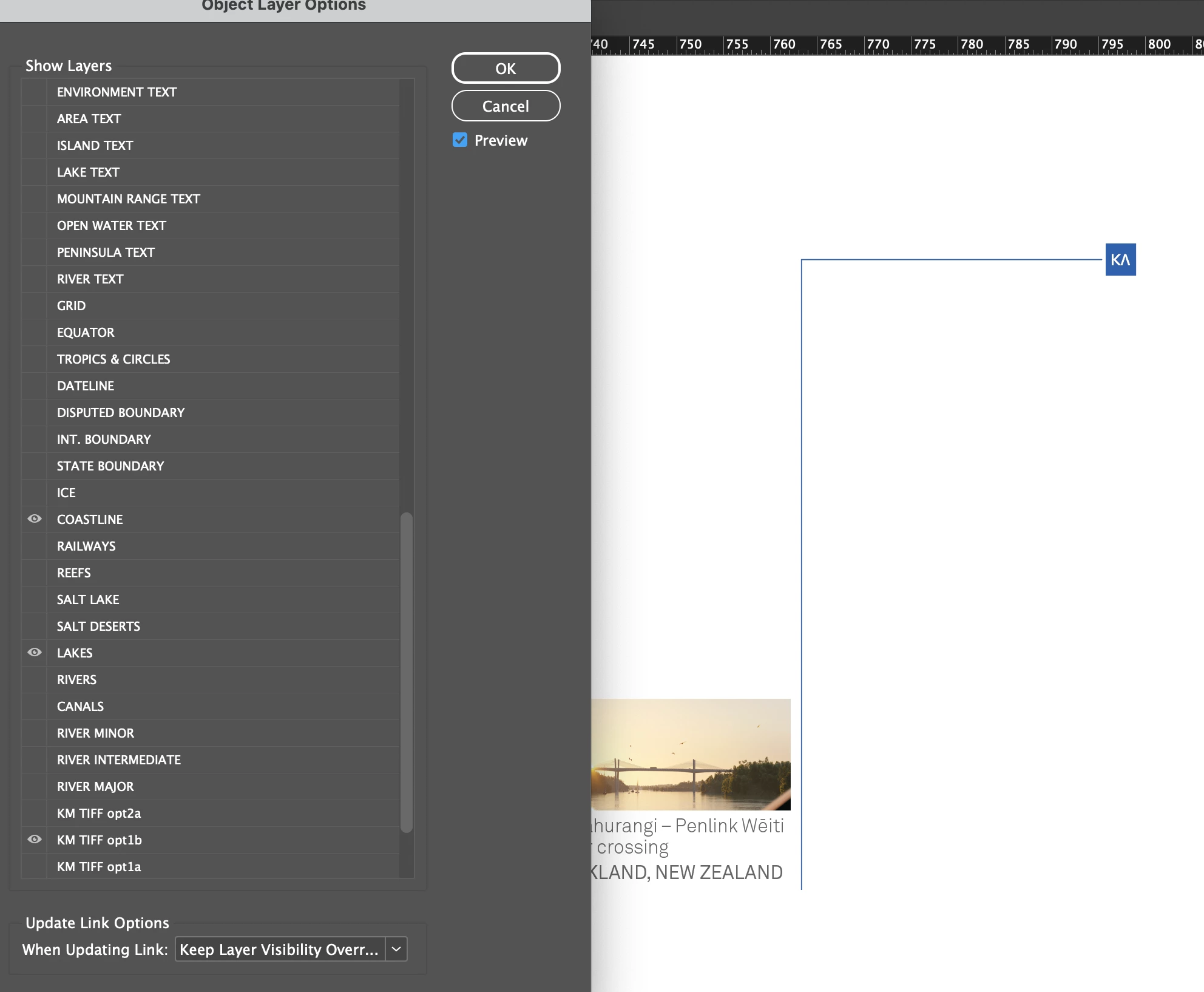Click the blue KA logo square

click(x=1120, y=260)
